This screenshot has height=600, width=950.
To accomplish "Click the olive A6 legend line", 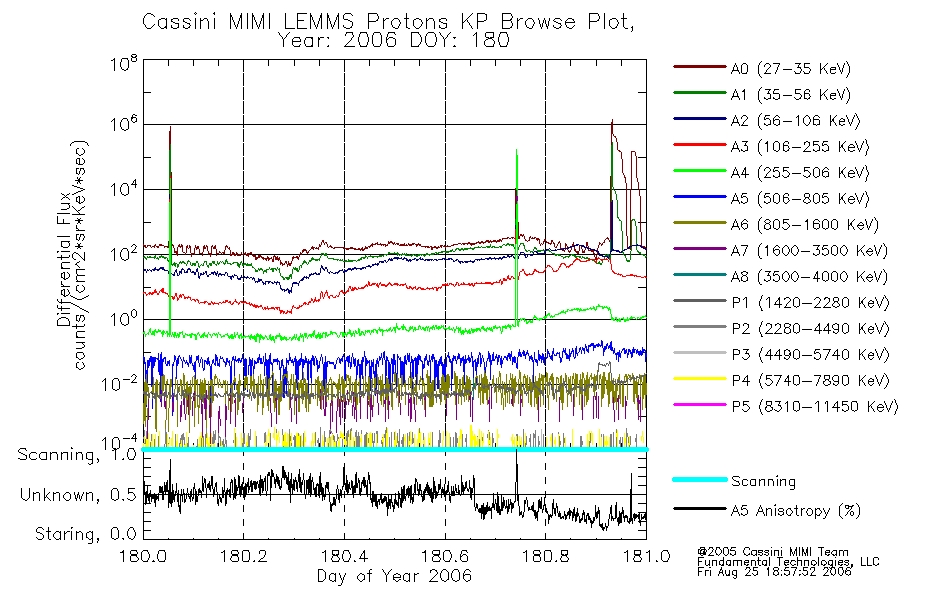I will (700, 222).
